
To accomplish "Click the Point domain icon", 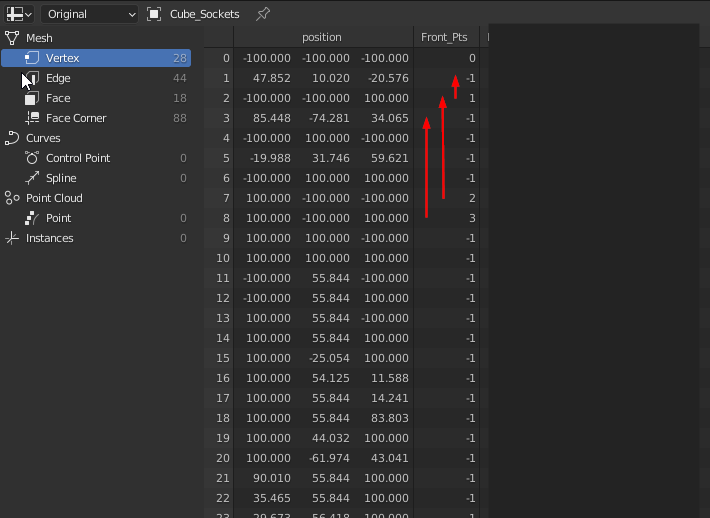I will (32, 218).
